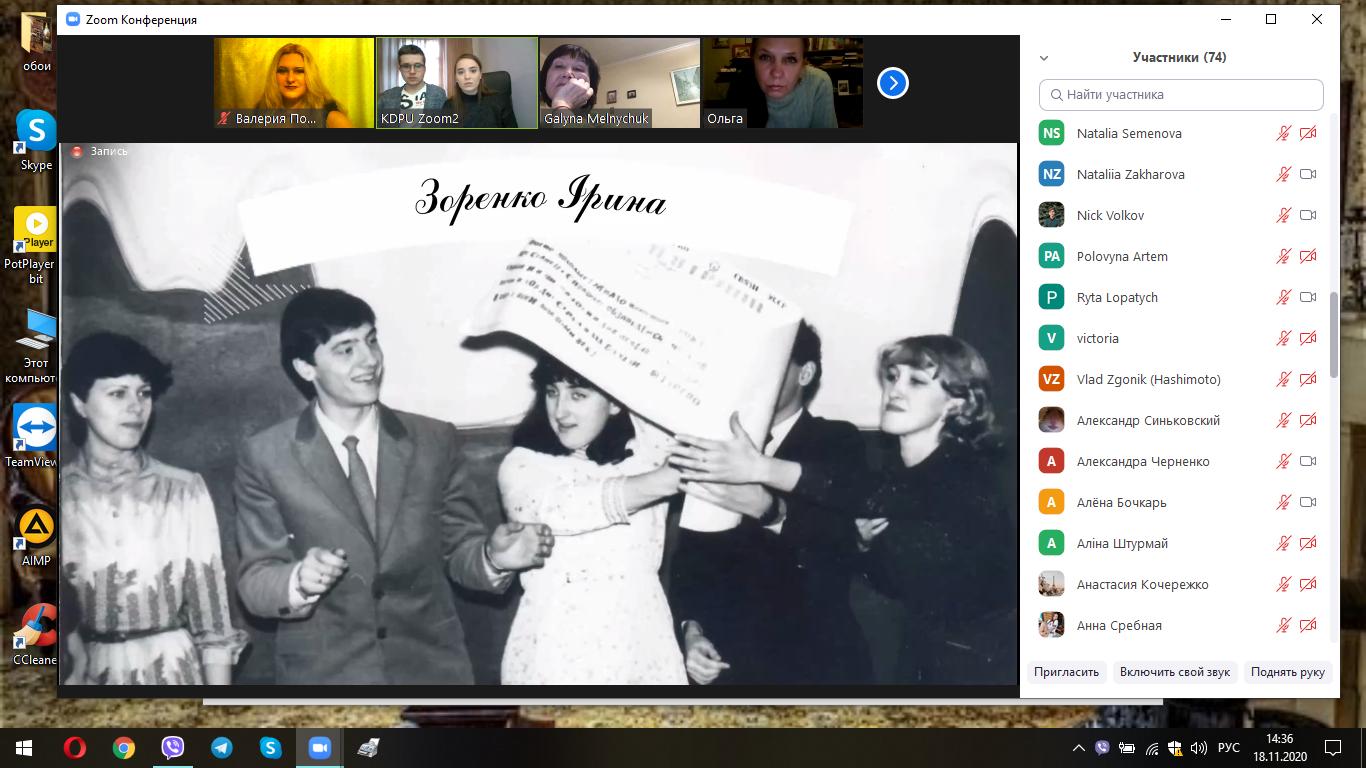Click the Zoom icon in taskbar

[319, 747]
